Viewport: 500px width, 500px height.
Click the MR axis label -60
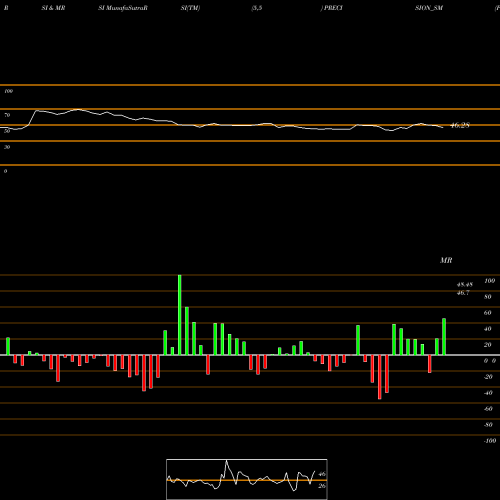[x=488, y=409]
